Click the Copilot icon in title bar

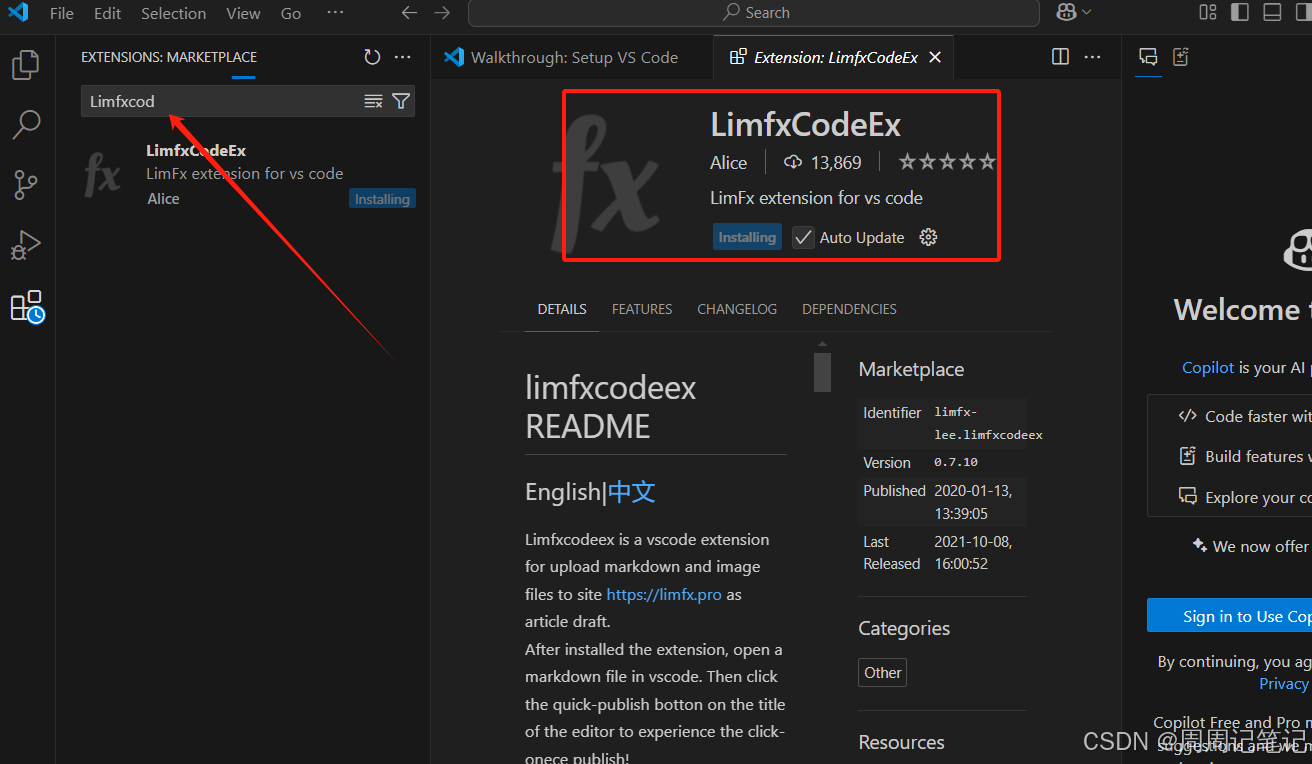pos(1066,12)
